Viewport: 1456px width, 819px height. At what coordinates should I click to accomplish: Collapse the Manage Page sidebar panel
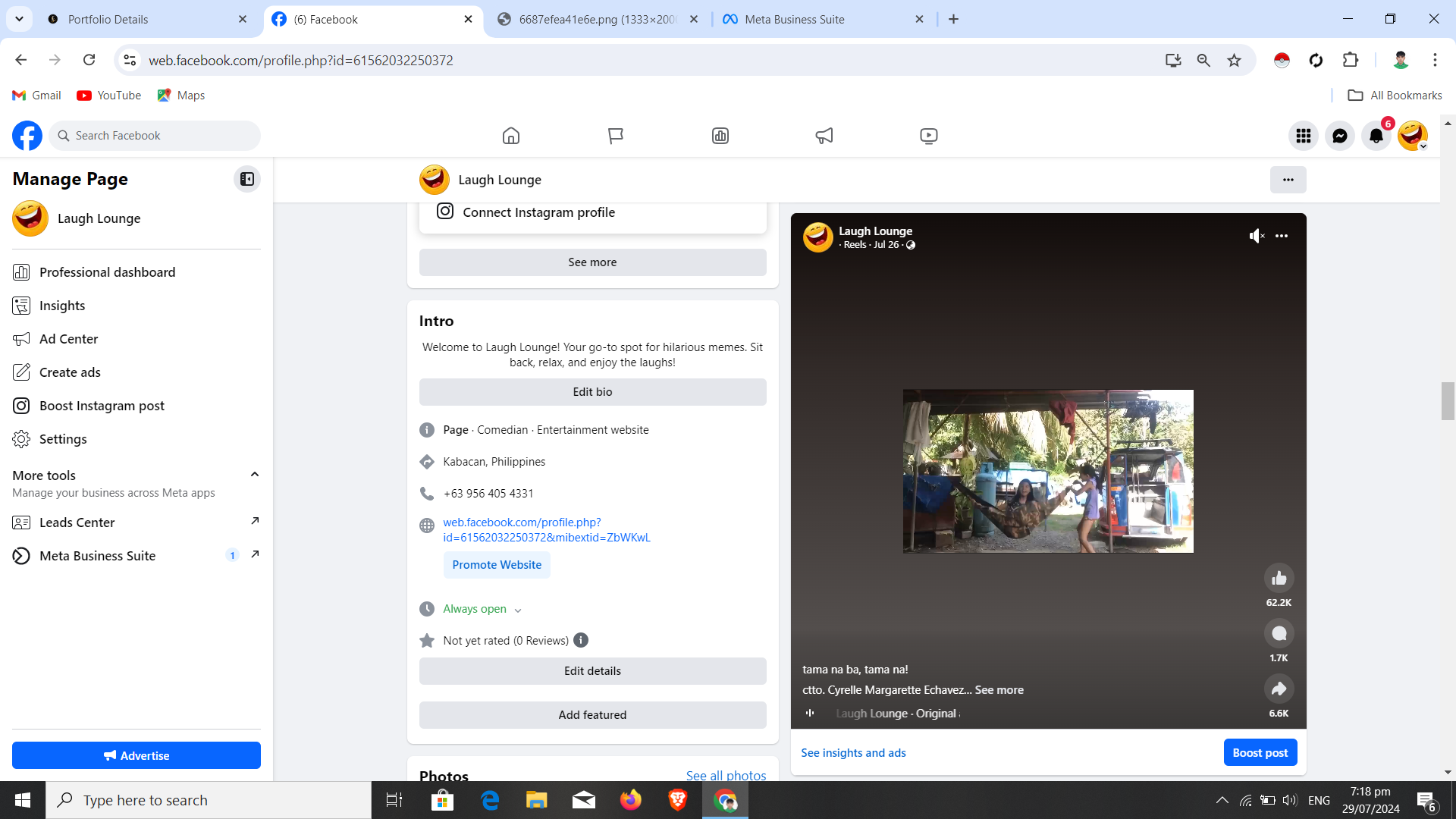pyautogui.click(x=247, y=179)
